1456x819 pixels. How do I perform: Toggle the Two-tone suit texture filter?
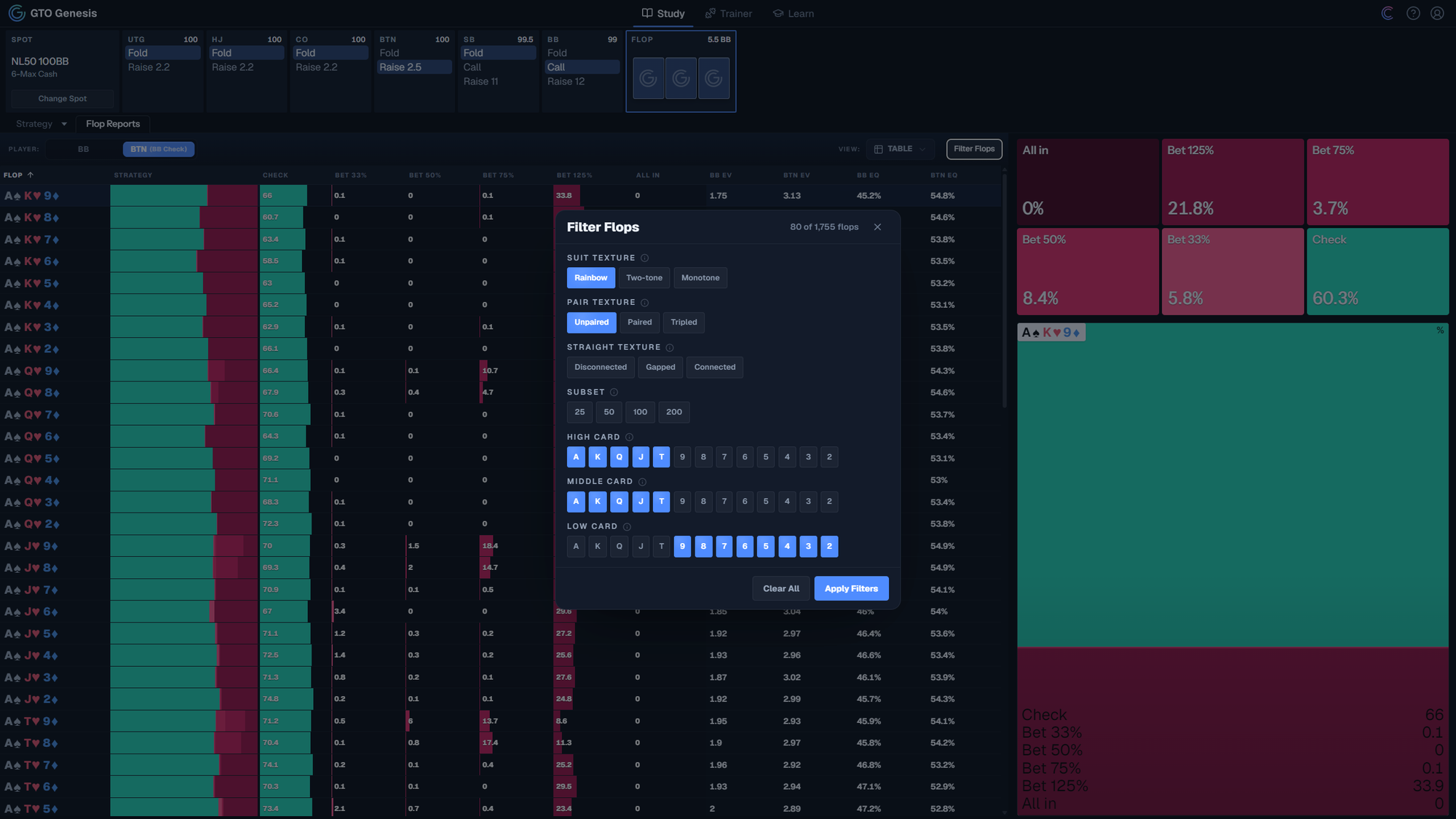pyautogui.click(x=644, y=278)
